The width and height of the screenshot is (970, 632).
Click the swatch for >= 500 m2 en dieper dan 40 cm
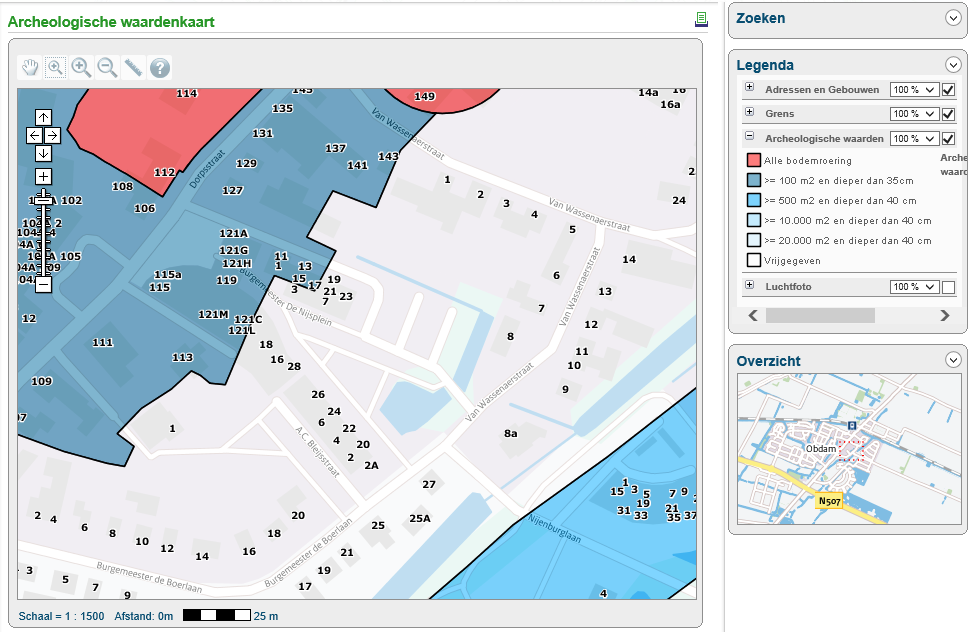[753, 200]
